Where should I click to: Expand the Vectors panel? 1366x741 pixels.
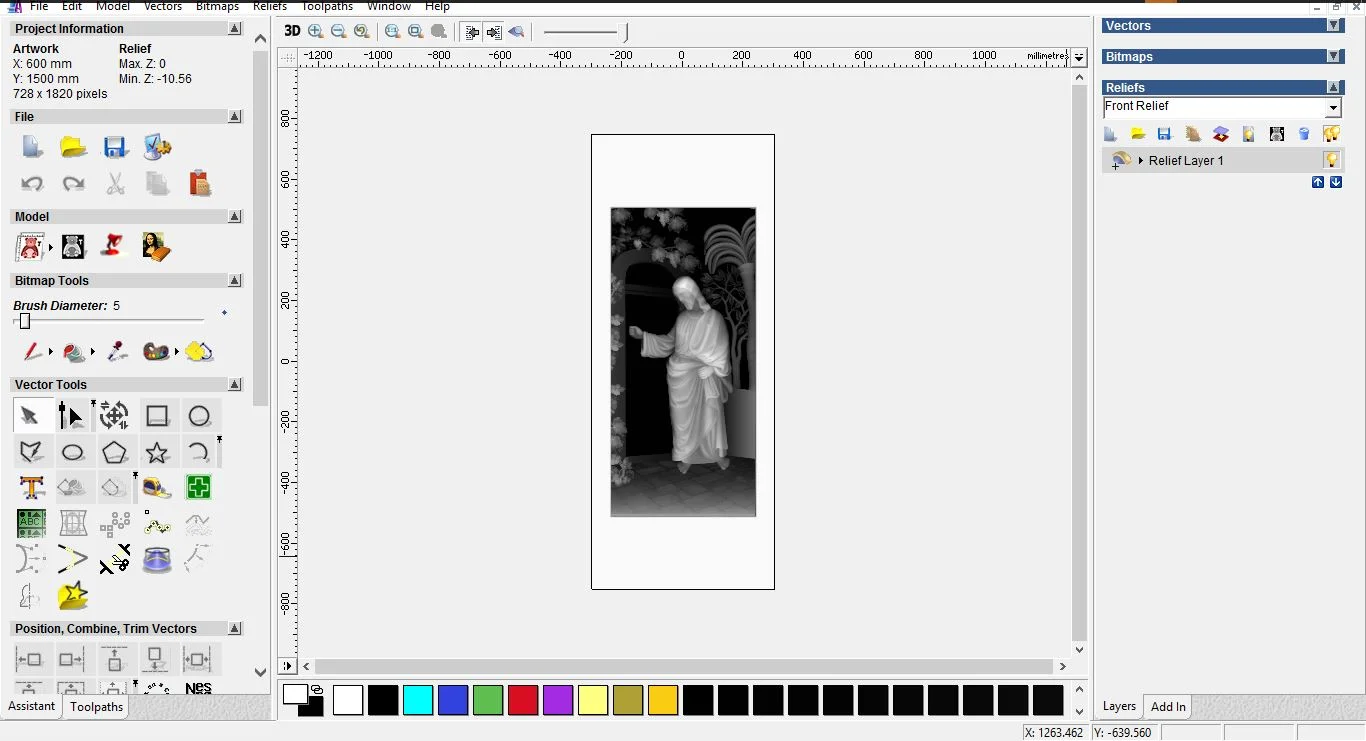point(1333,26)
